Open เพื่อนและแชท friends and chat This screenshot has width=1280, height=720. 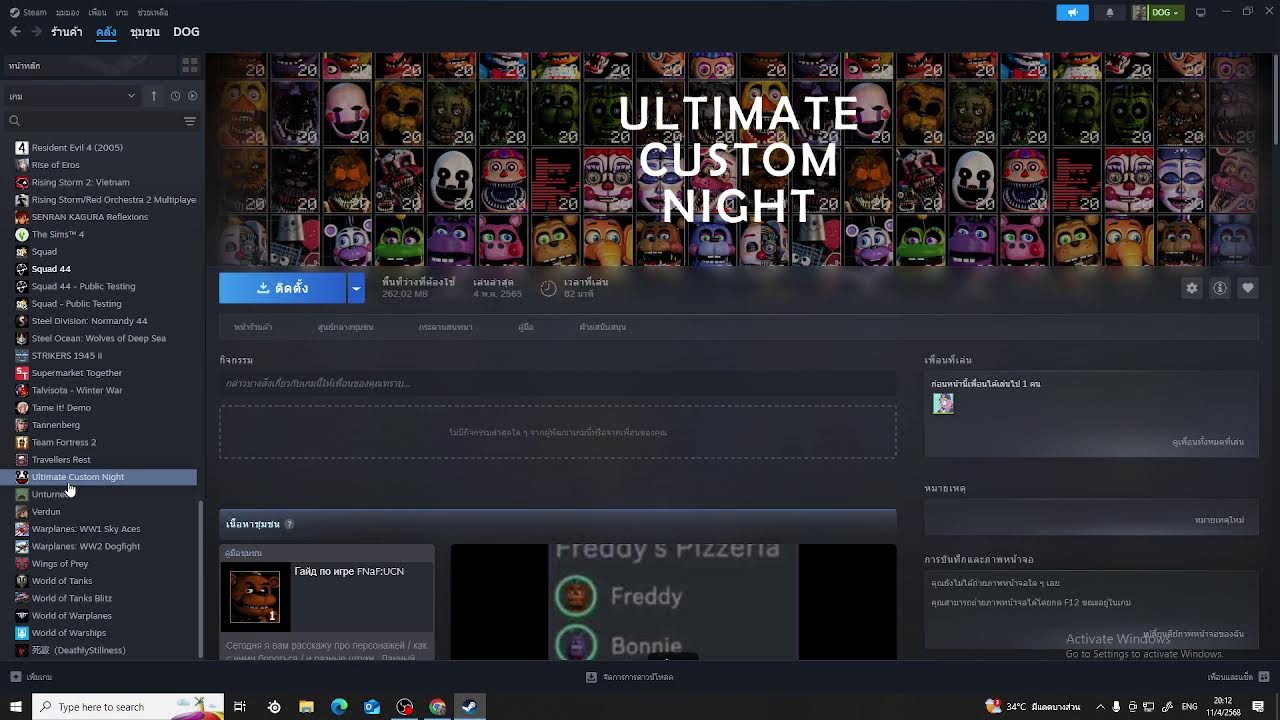click(x=1238, y=677)
